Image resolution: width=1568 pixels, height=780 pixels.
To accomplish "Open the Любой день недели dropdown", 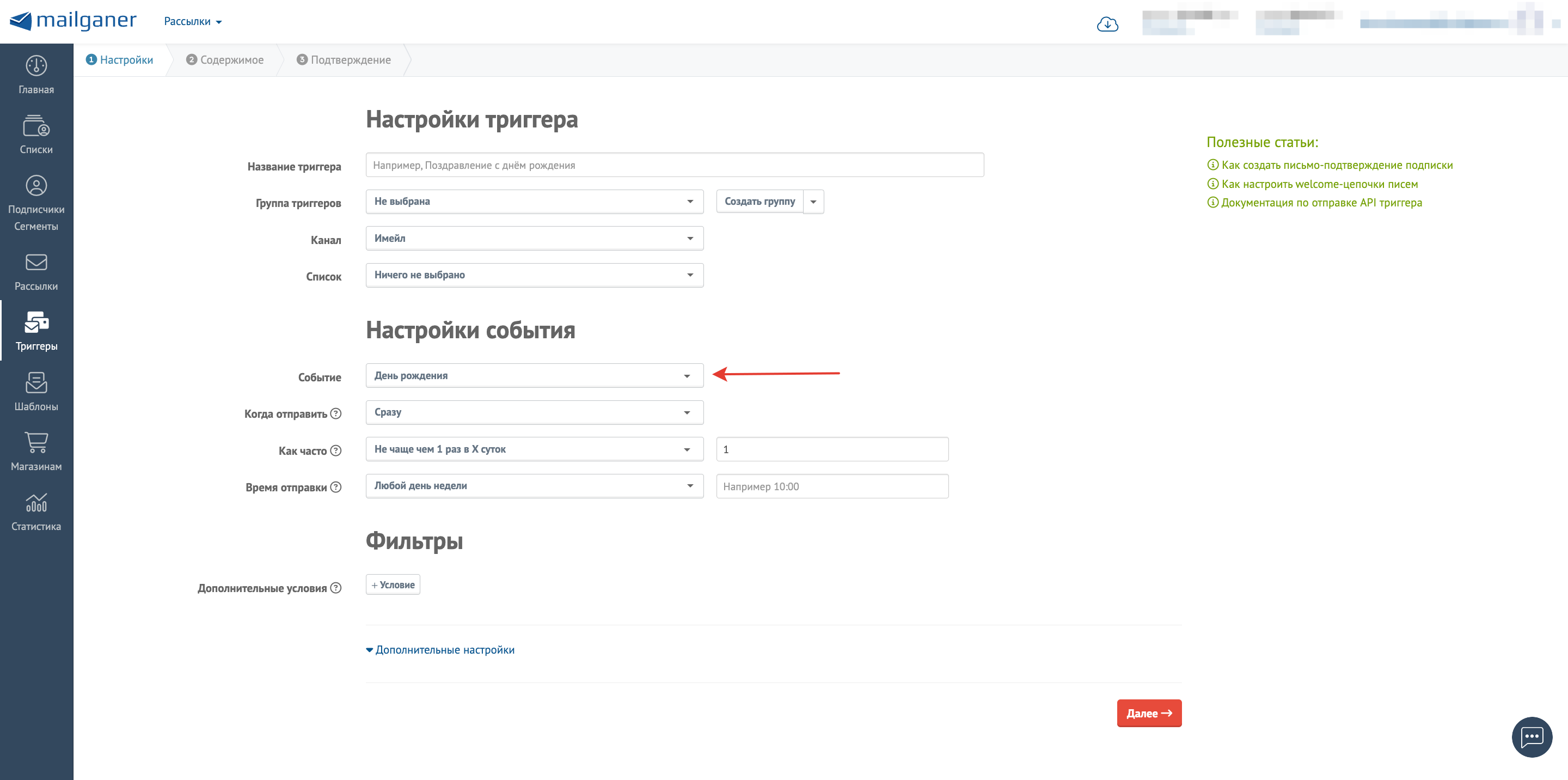I will click(x=535, y=486).
